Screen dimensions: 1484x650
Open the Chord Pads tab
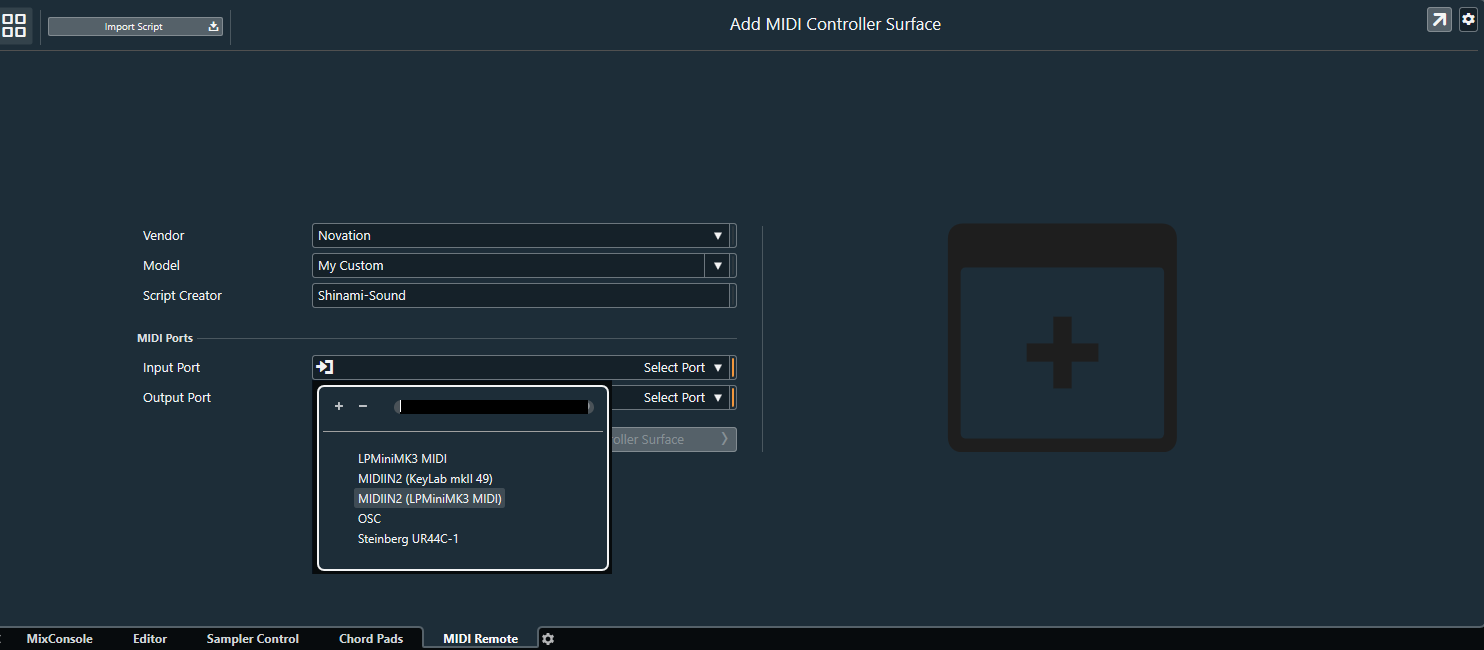coord(370,638)
